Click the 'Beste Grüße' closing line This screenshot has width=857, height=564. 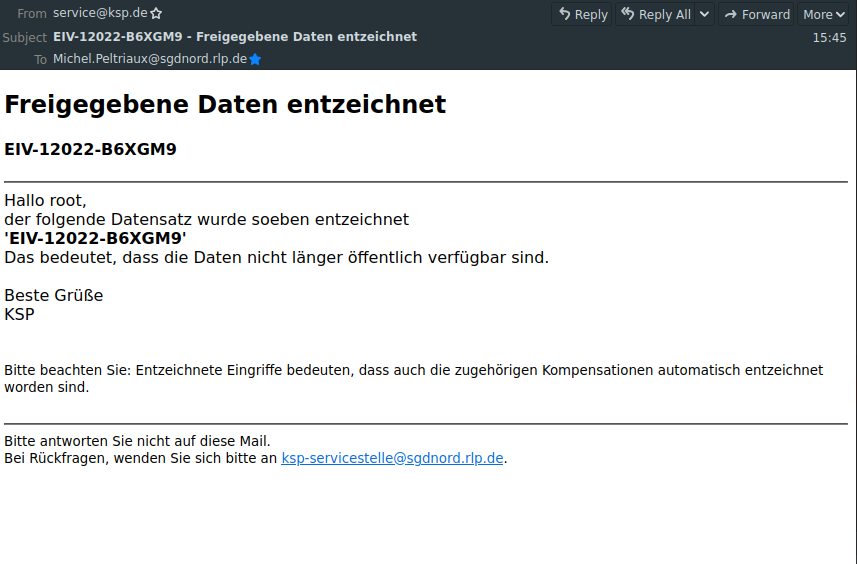pyautogui.click(x=54, y=295)
